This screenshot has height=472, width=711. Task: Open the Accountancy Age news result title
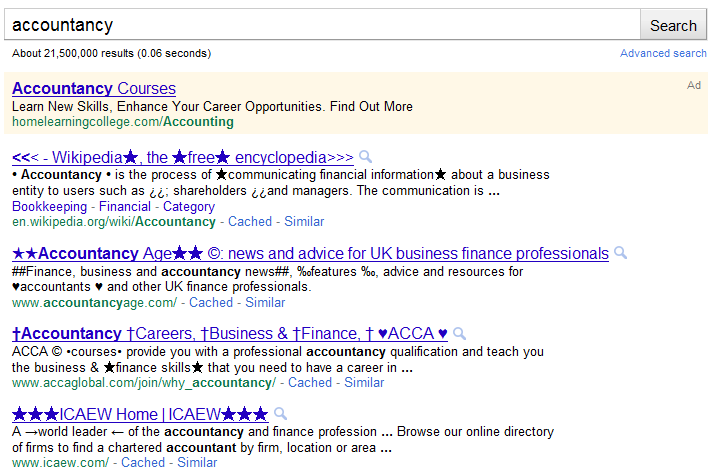point(311,253)
